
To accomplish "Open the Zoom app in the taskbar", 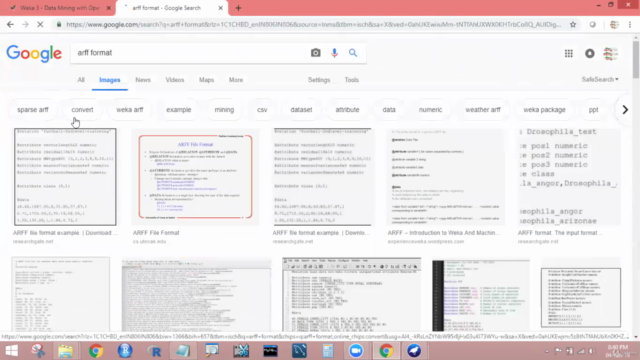I will tap(356, 351).
